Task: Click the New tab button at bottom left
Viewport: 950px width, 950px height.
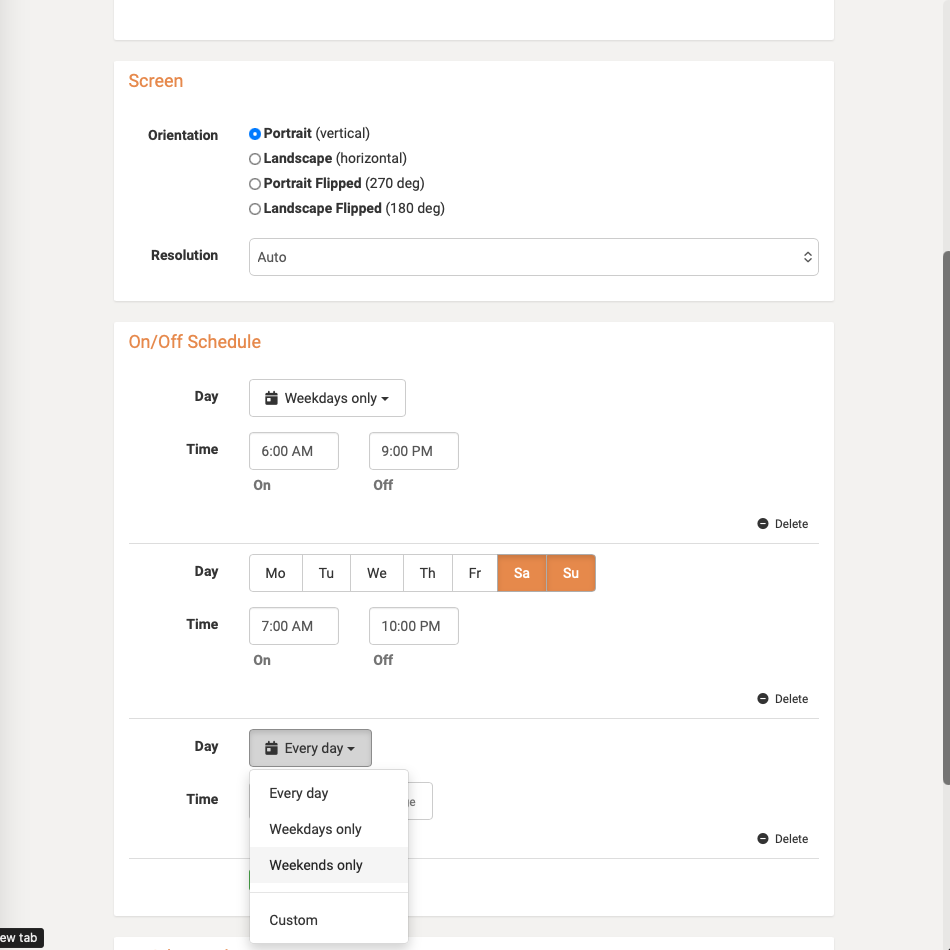Action: pos(18,938)
